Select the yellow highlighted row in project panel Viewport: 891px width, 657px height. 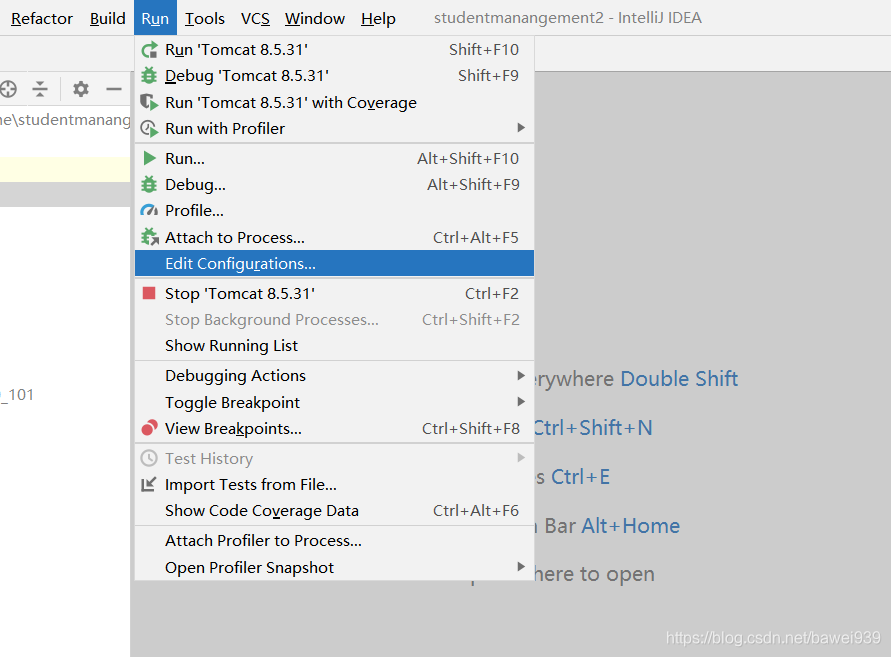[x=65, y=169]
